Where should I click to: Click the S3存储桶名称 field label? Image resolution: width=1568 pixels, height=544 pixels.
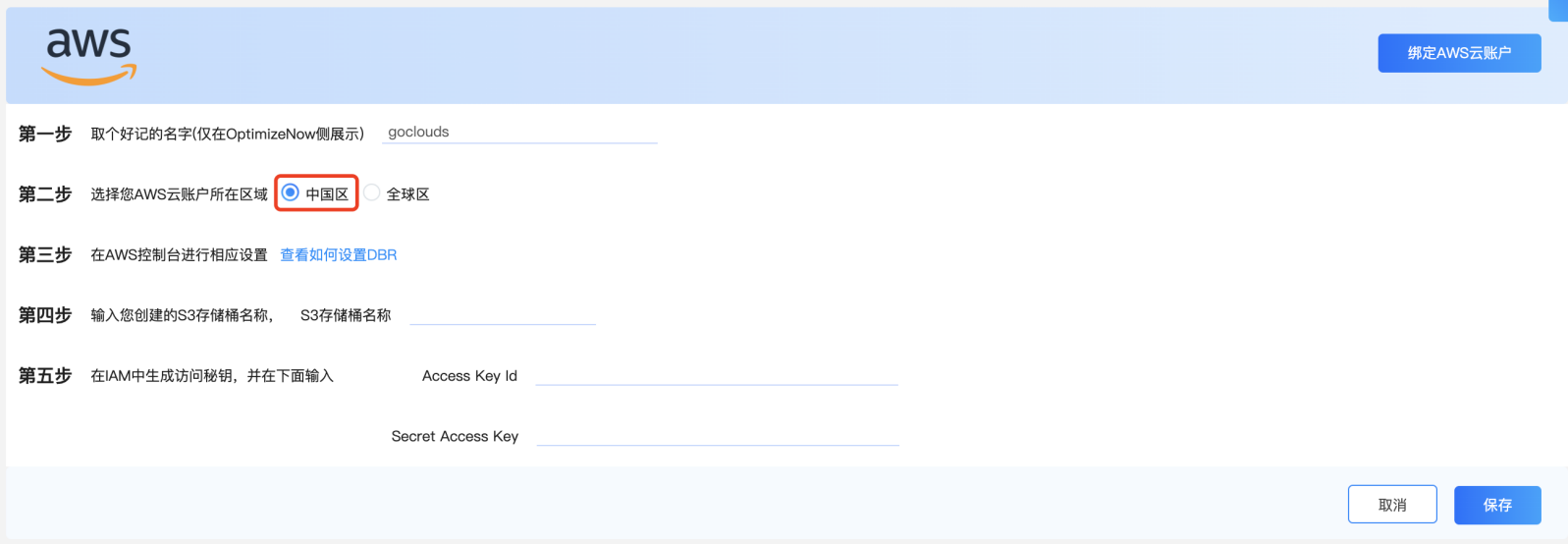click(x=346, y=315)
